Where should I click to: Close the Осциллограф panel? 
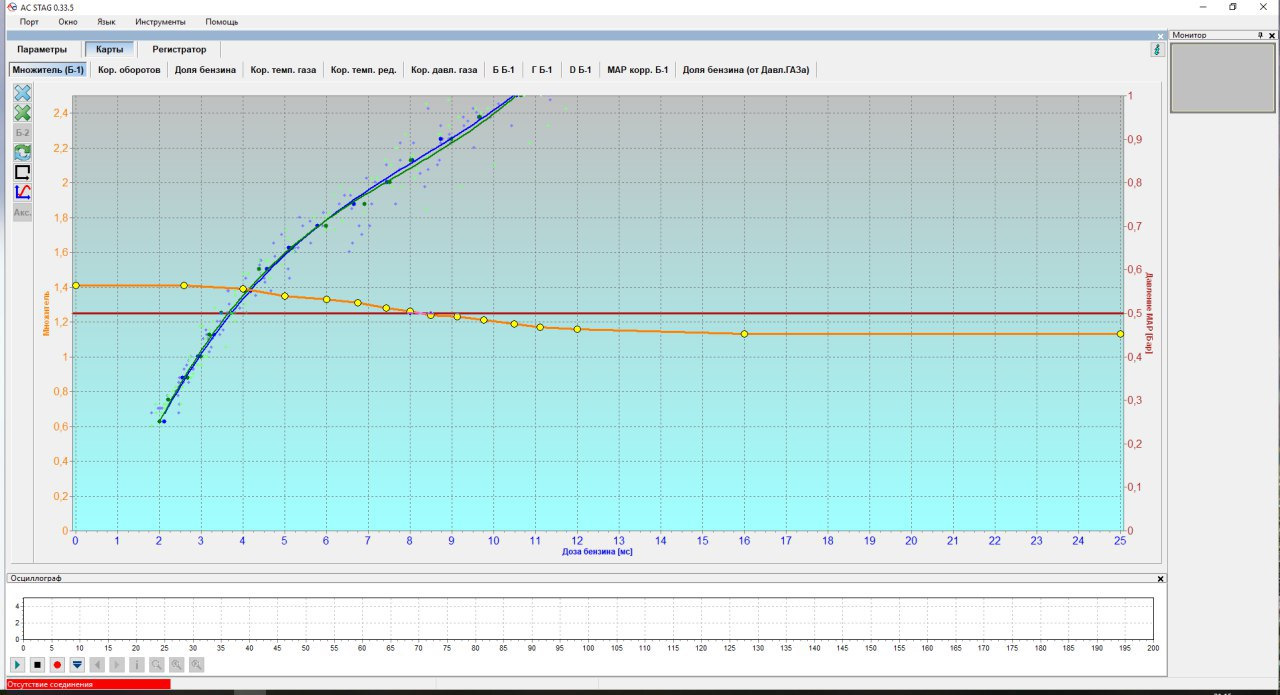coord(1160,578)
